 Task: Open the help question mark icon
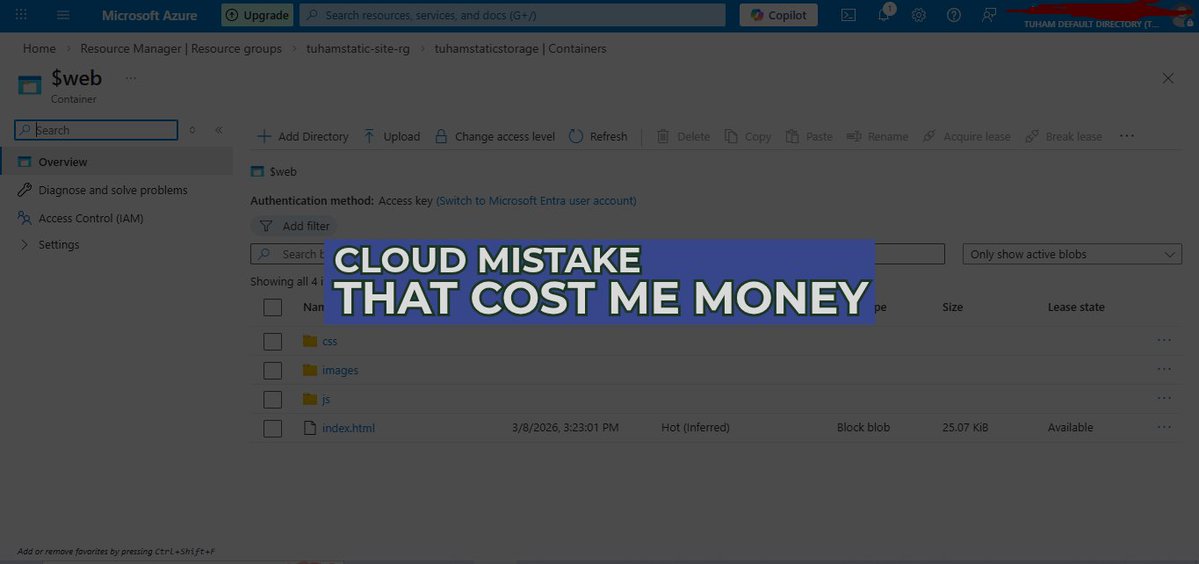(954, 15)
